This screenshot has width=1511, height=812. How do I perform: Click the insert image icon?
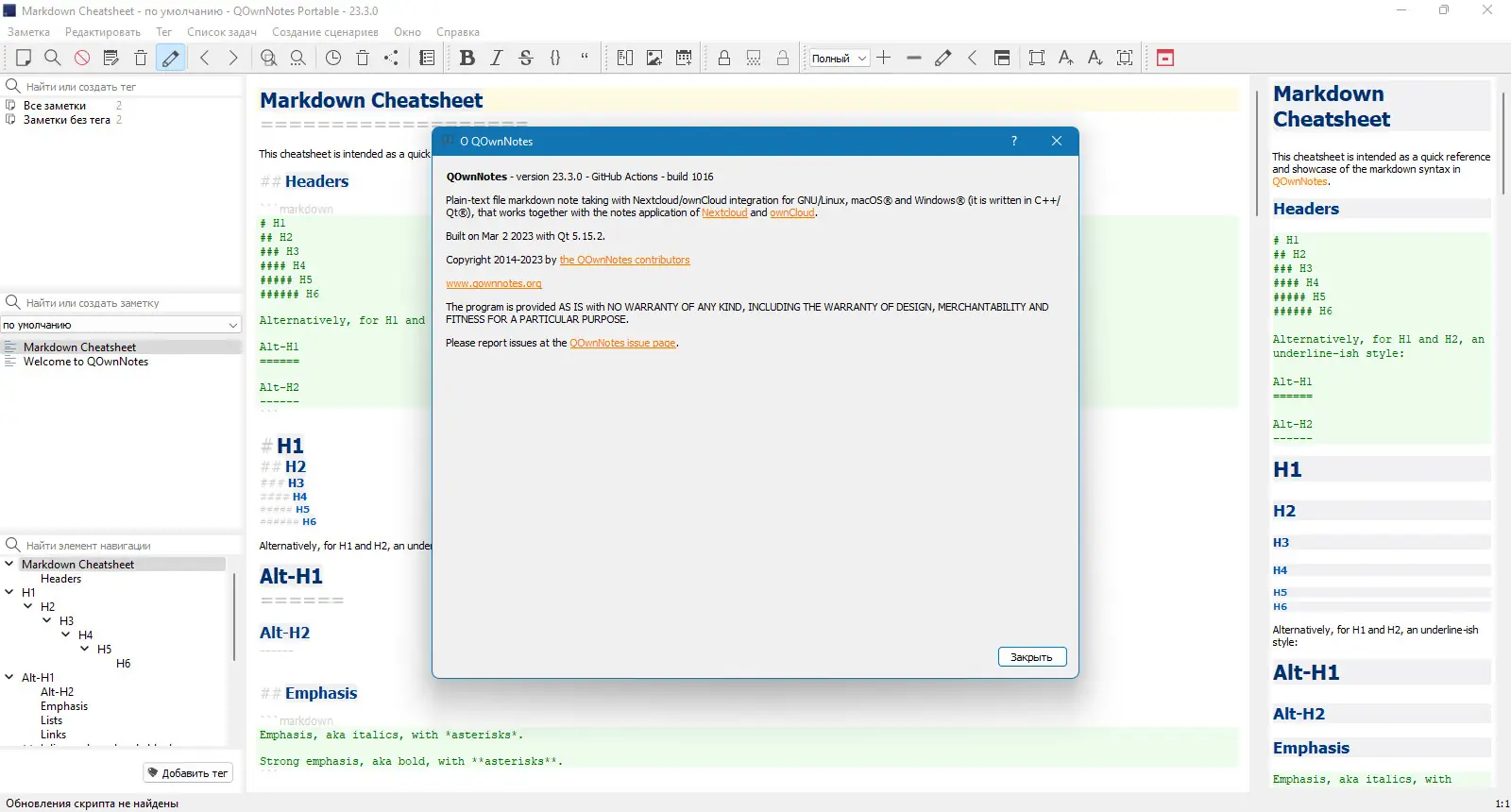pos(654,58)
